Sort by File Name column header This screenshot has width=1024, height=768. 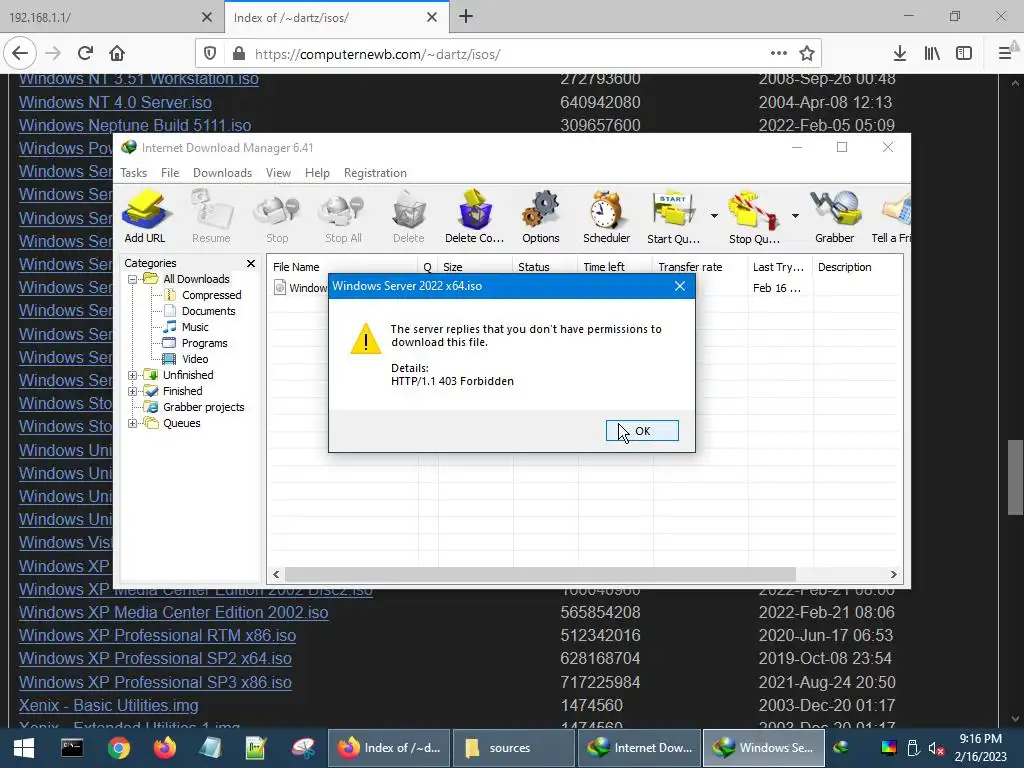coord(342,266)
